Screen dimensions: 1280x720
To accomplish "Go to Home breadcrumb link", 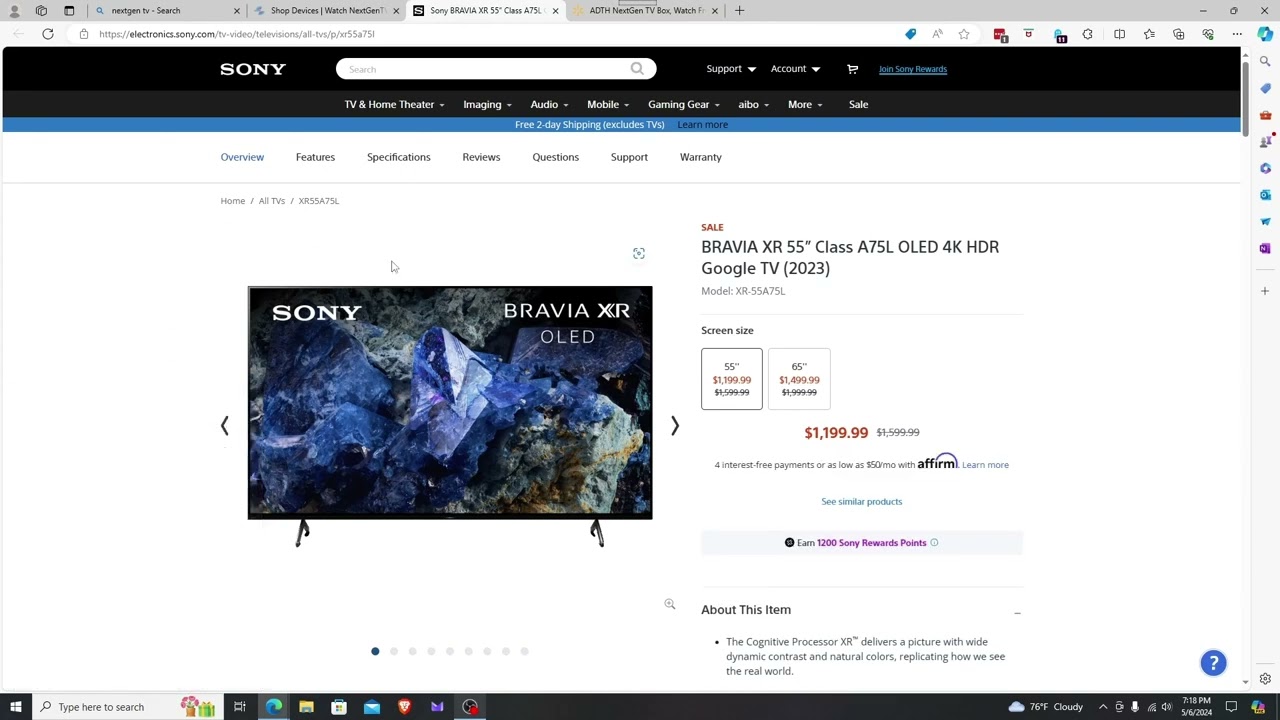I will [233, 201].
